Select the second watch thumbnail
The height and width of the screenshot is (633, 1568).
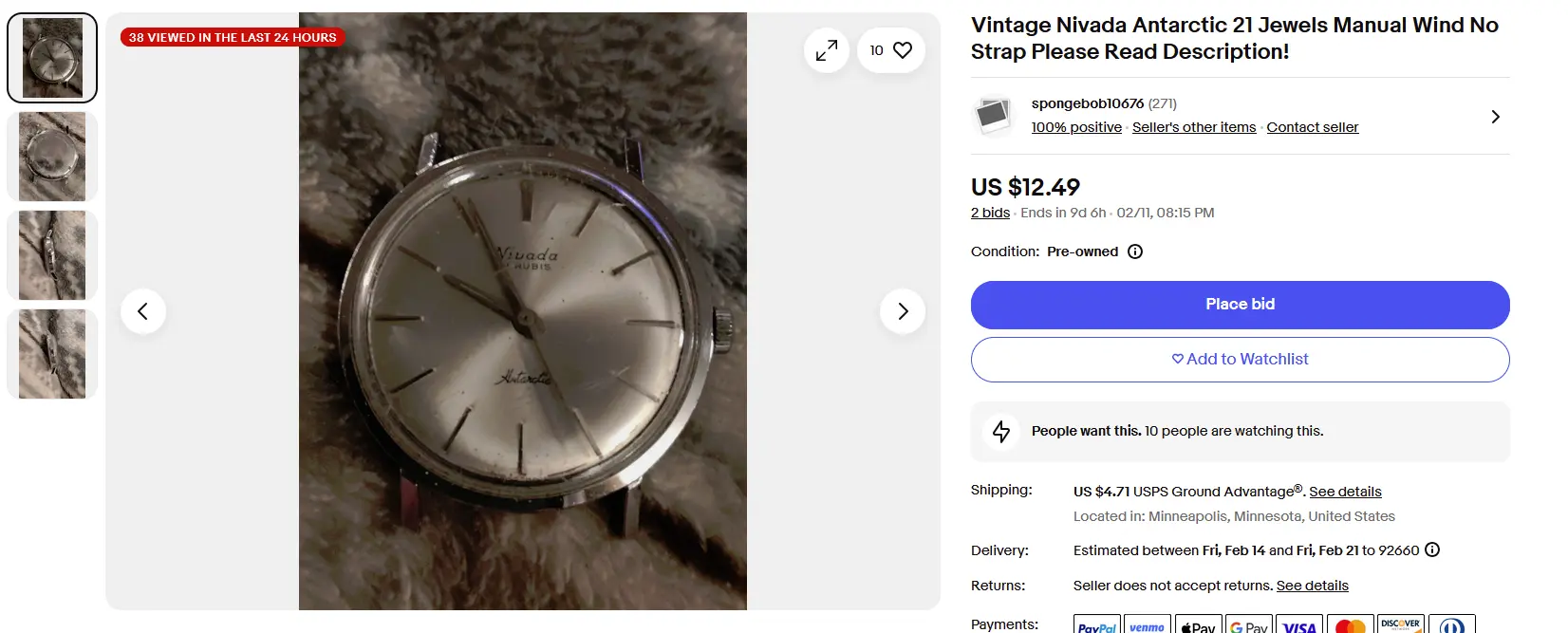(x=52, y=157)
